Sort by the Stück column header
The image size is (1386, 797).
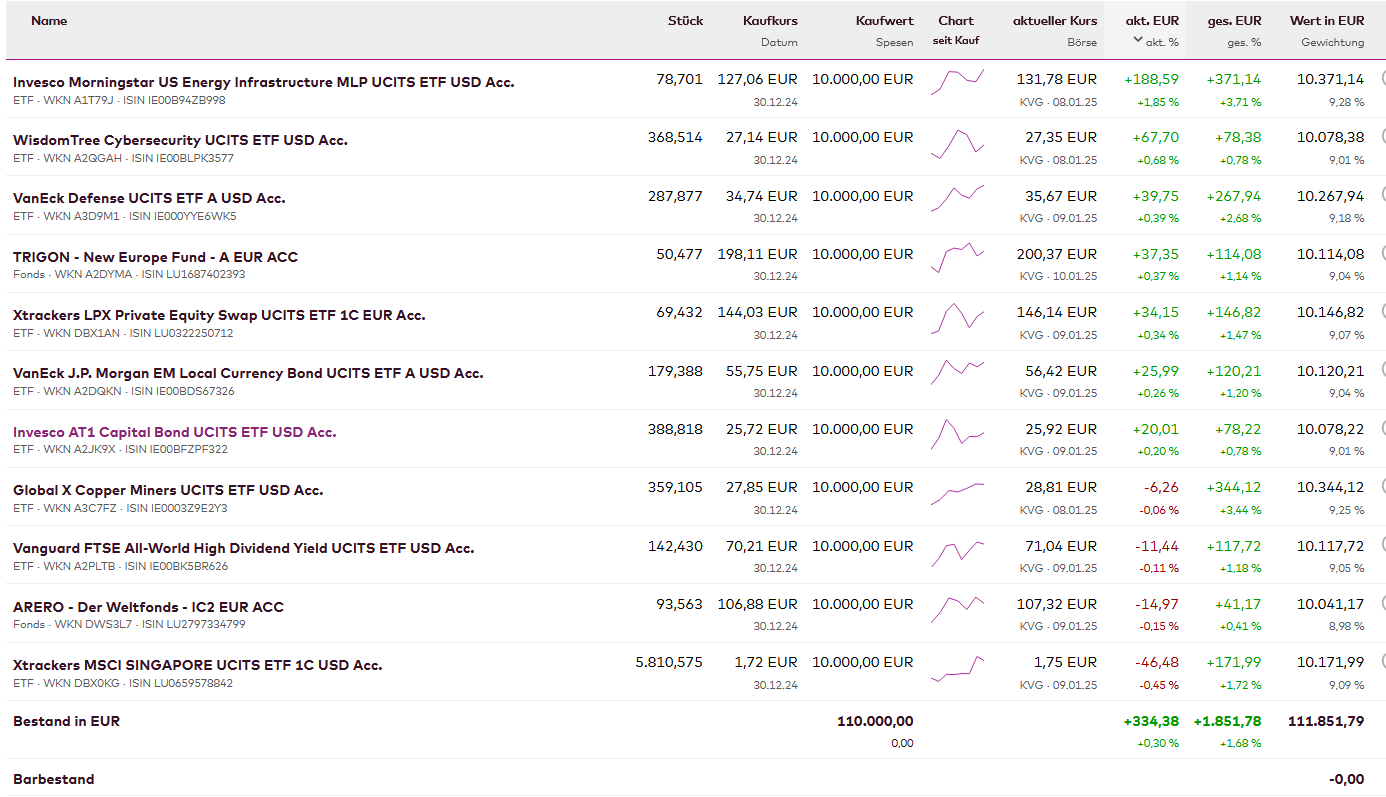click(x=685, y=20)
